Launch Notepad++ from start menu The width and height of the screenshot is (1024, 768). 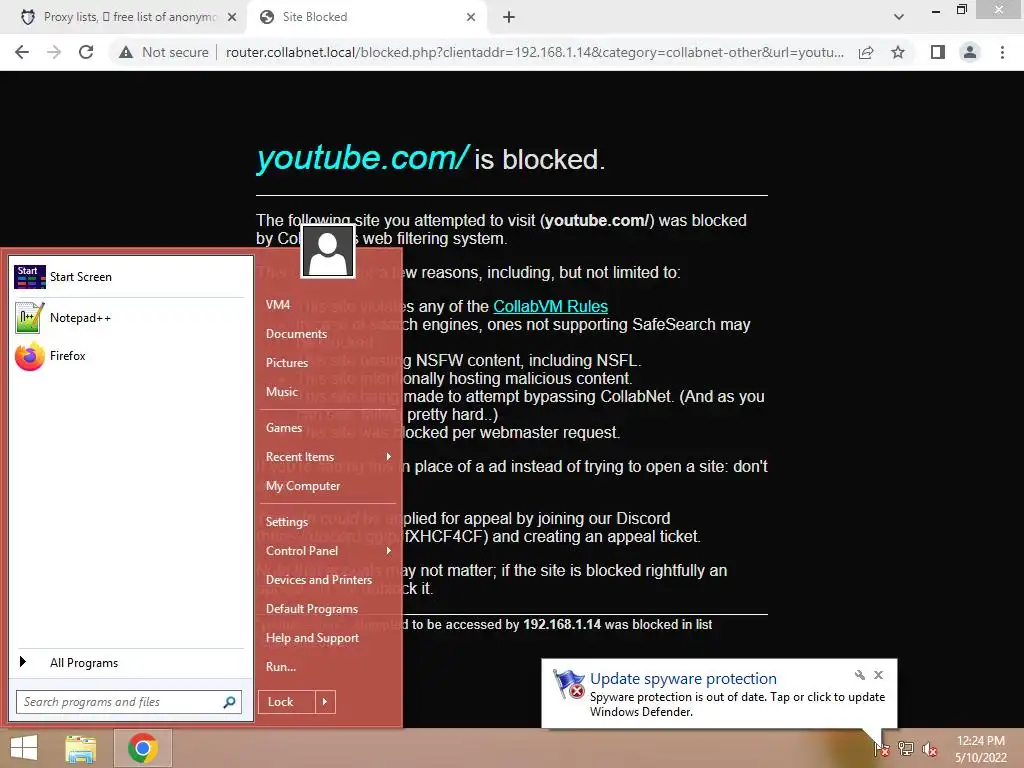[x=129, y=318]
